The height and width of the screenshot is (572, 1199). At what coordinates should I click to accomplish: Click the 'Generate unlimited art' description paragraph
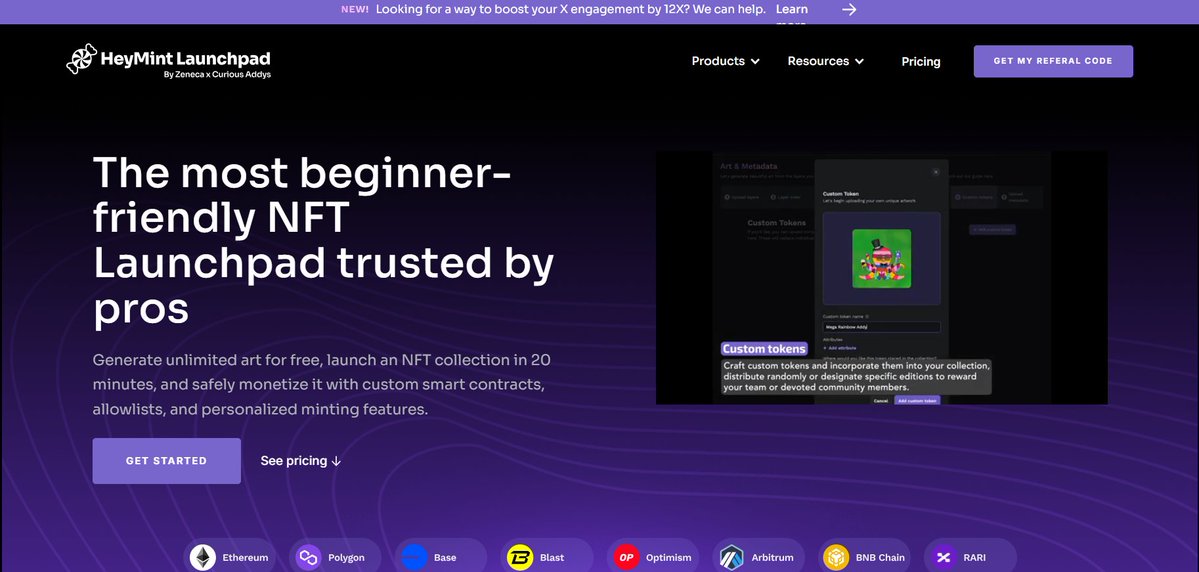(321, 385)
